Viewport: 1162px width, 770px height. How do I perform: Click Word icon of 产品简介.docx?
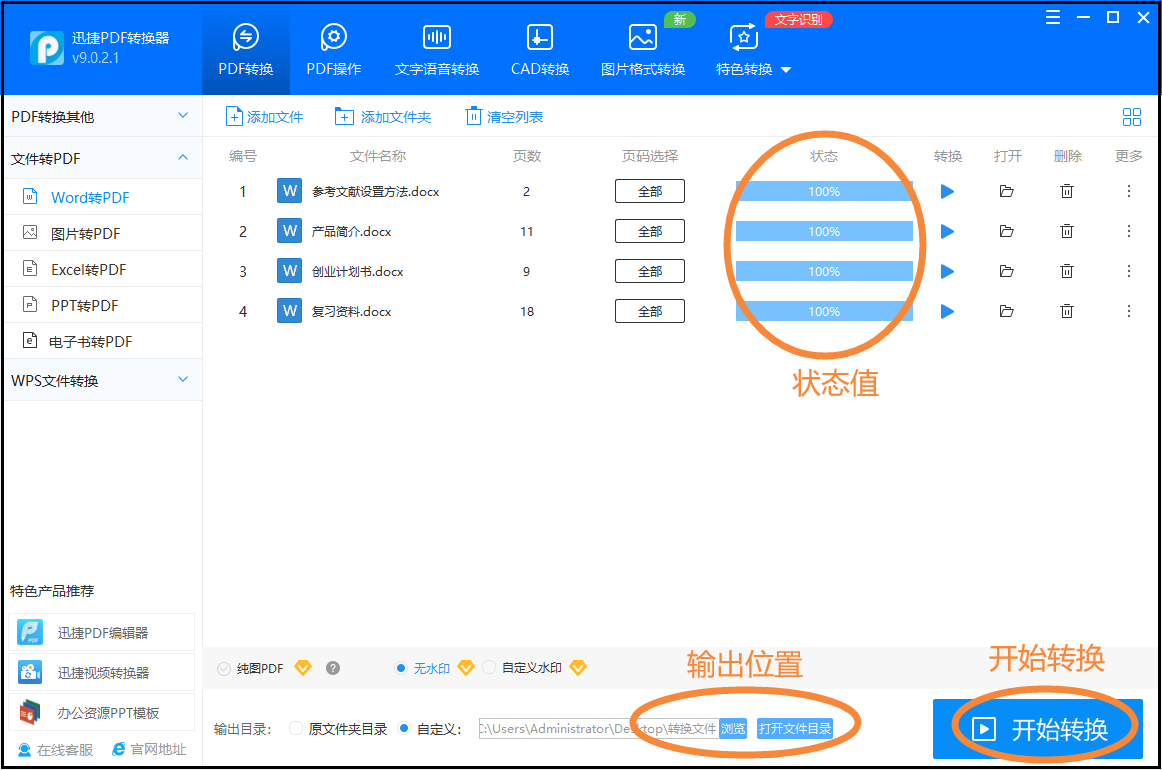coord(289,231)
